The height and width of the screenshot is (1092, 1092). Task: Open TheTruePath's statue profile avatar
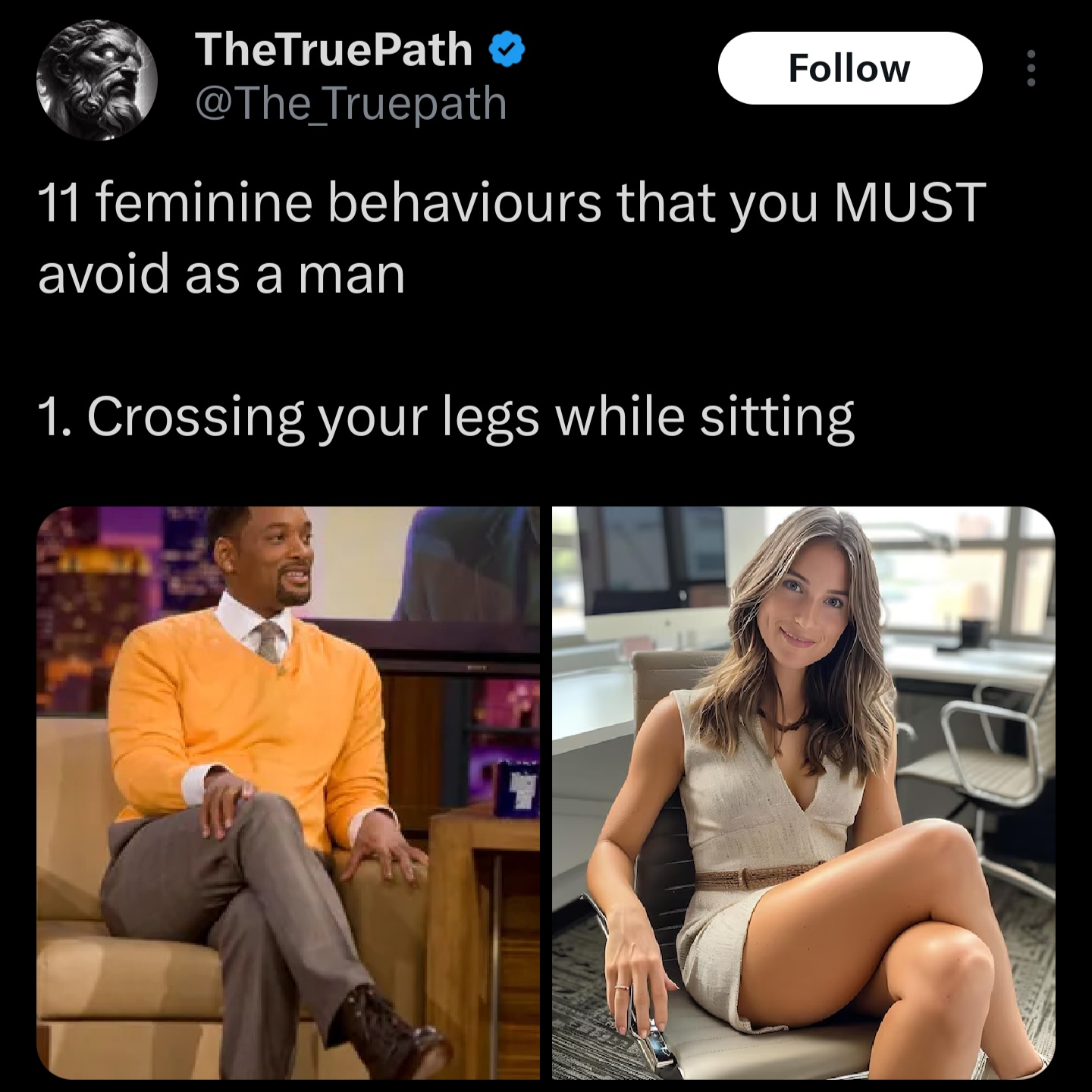96,79
